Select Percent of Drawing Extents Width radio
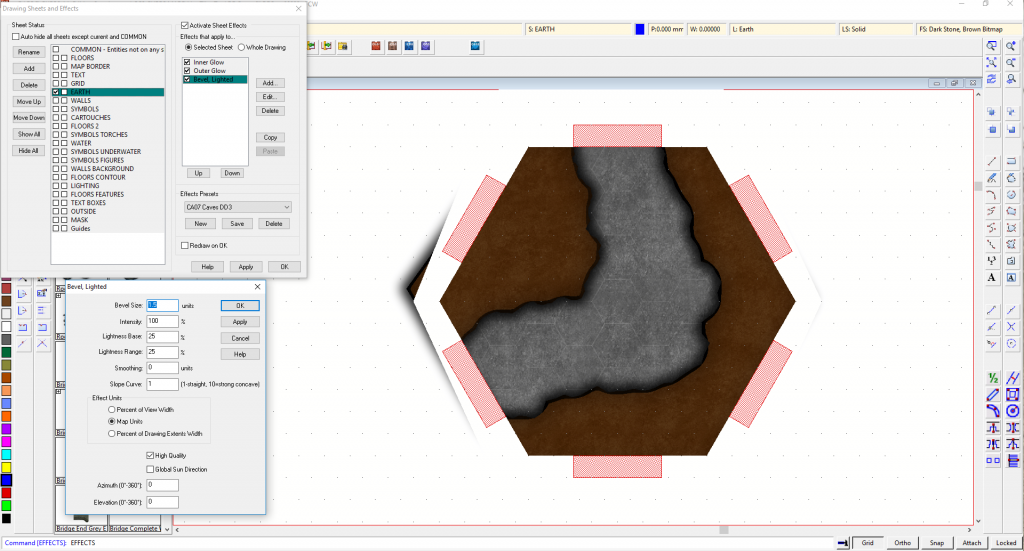This screenshot has width=1024, height=551. pyautogui.click(x=112, y=433)
